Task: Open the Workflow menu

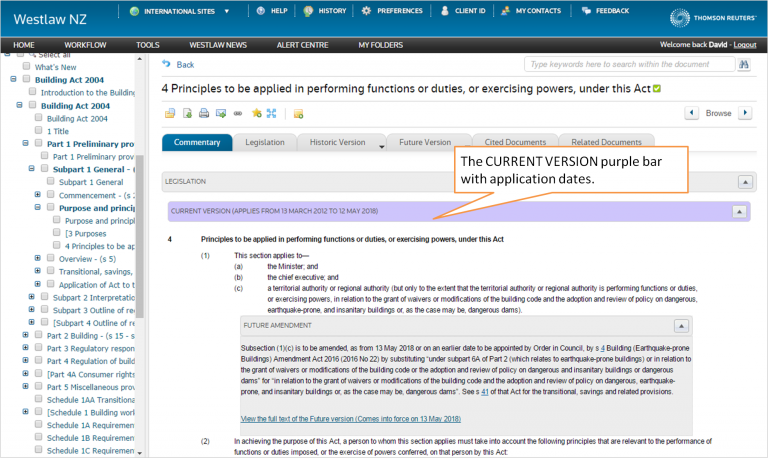Action: [85, 45]
